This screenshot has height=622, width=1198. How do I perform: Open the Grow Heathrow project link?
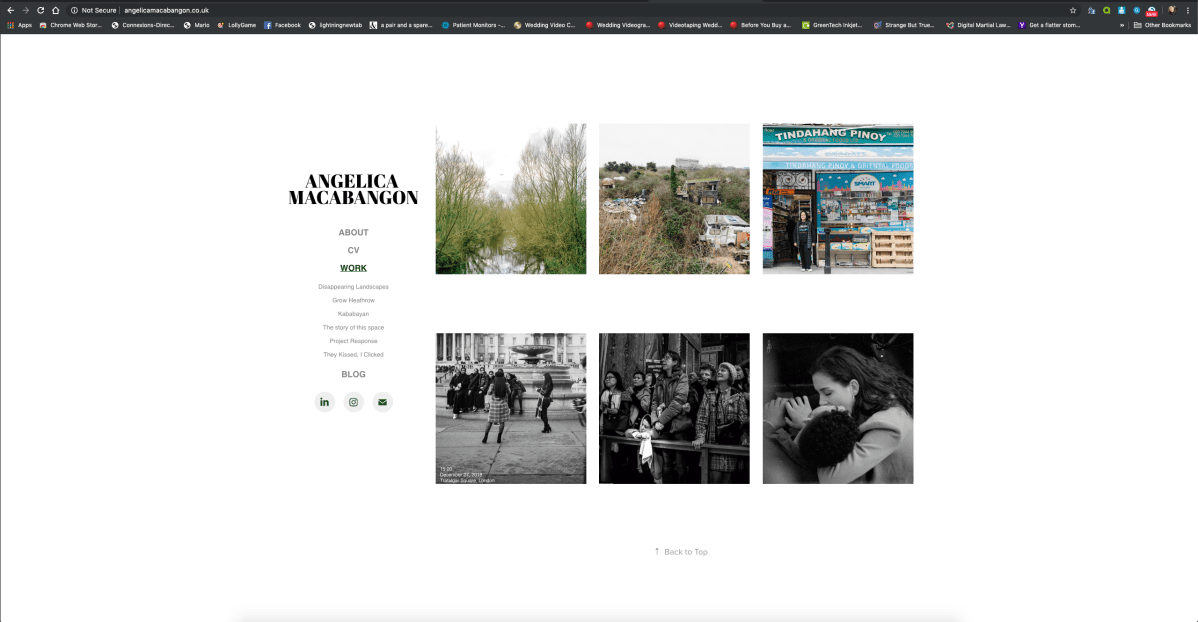coord(353,299)
